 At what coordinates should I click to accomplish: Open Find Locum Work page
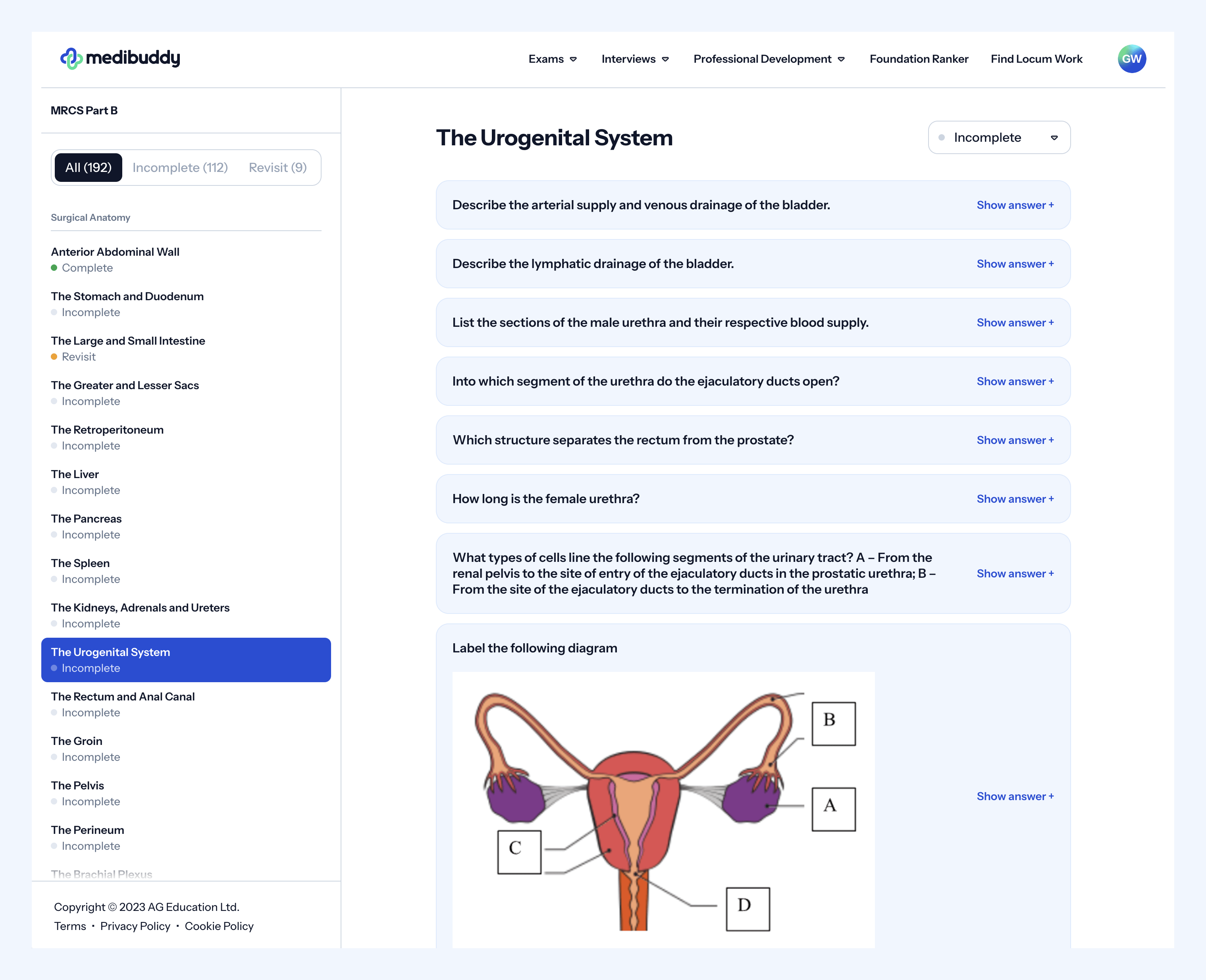tap(1036, 59)
